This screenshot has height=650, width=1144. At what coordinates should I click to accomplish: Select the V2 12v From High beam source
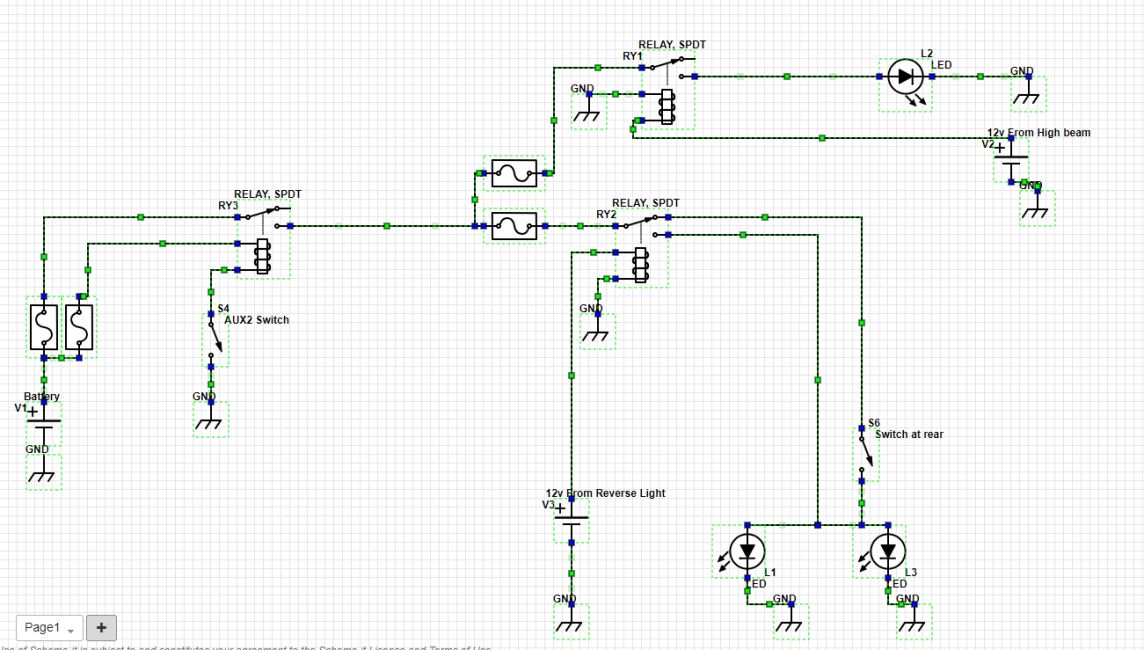pos(1011,160)
